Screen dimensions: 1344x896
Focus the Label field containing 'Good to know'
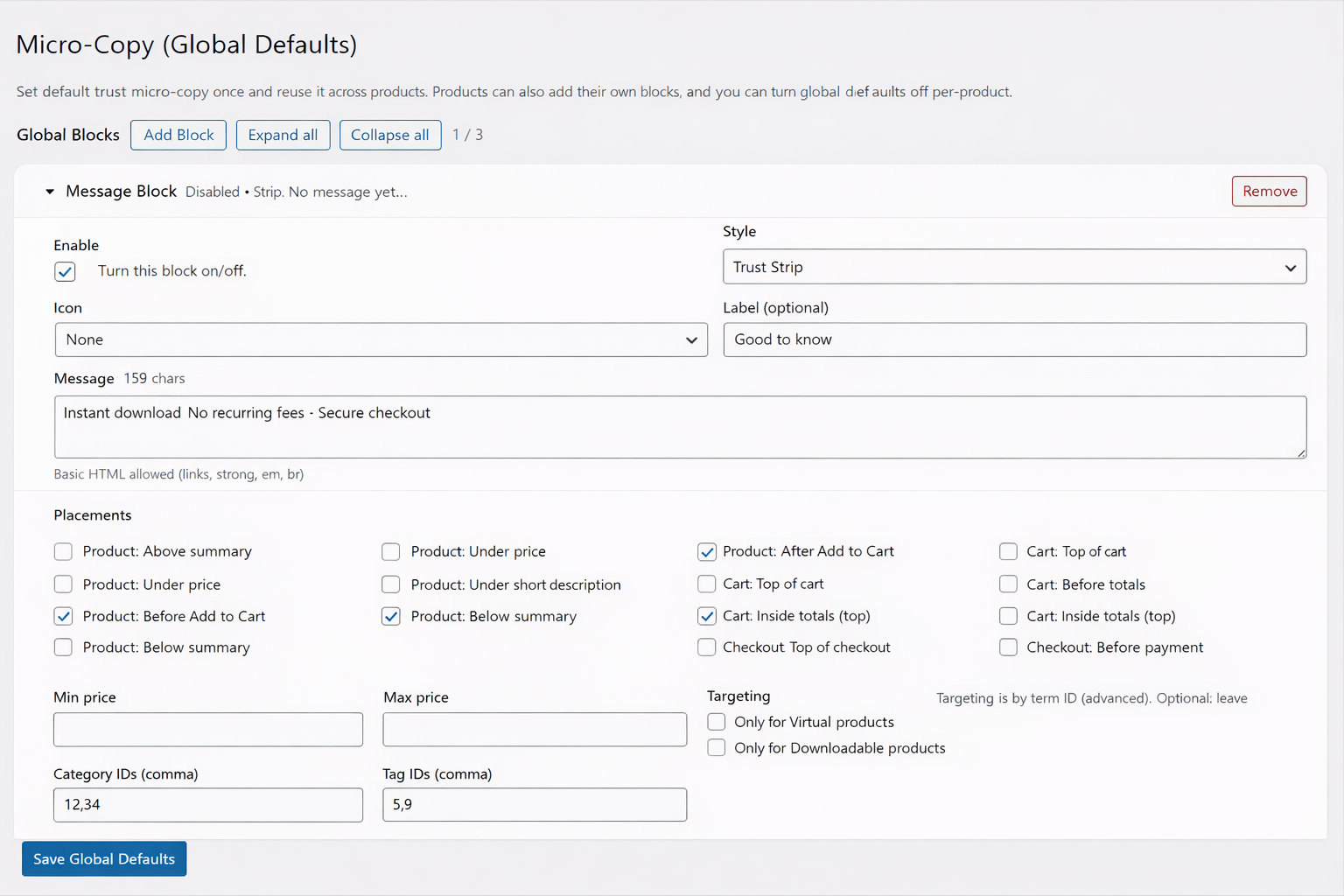(1013, 339)
